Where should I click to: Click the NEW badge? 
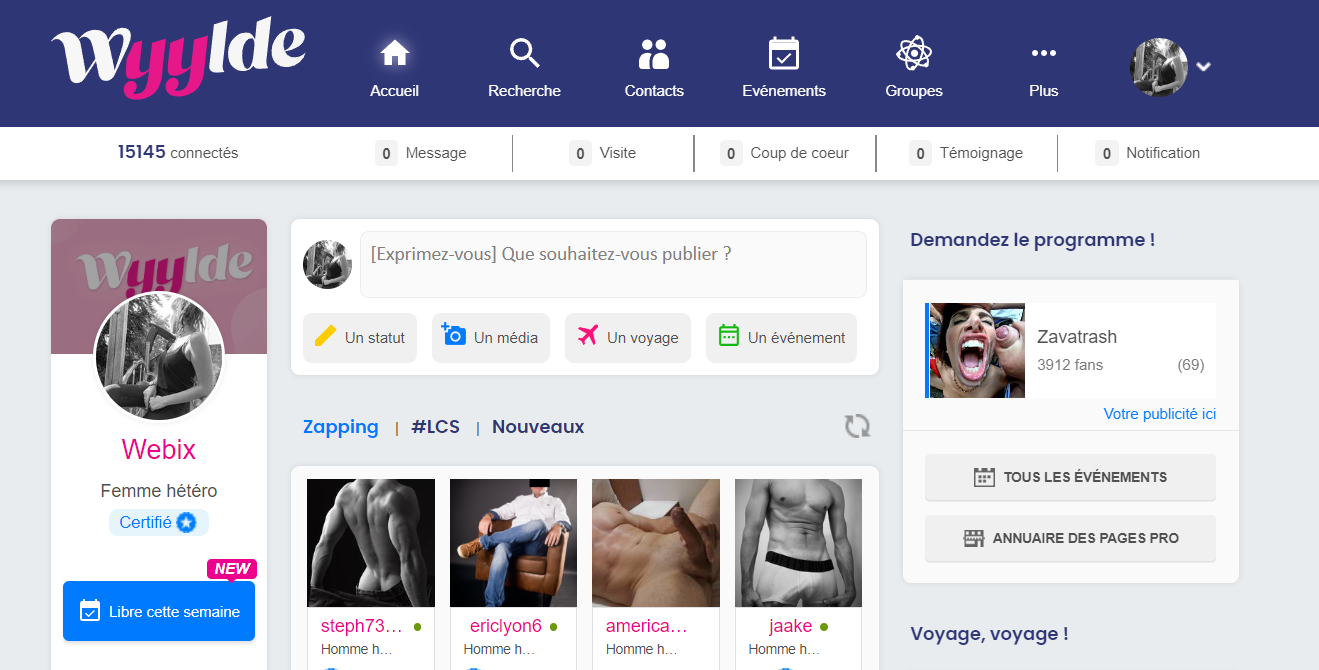pos(232,569)
